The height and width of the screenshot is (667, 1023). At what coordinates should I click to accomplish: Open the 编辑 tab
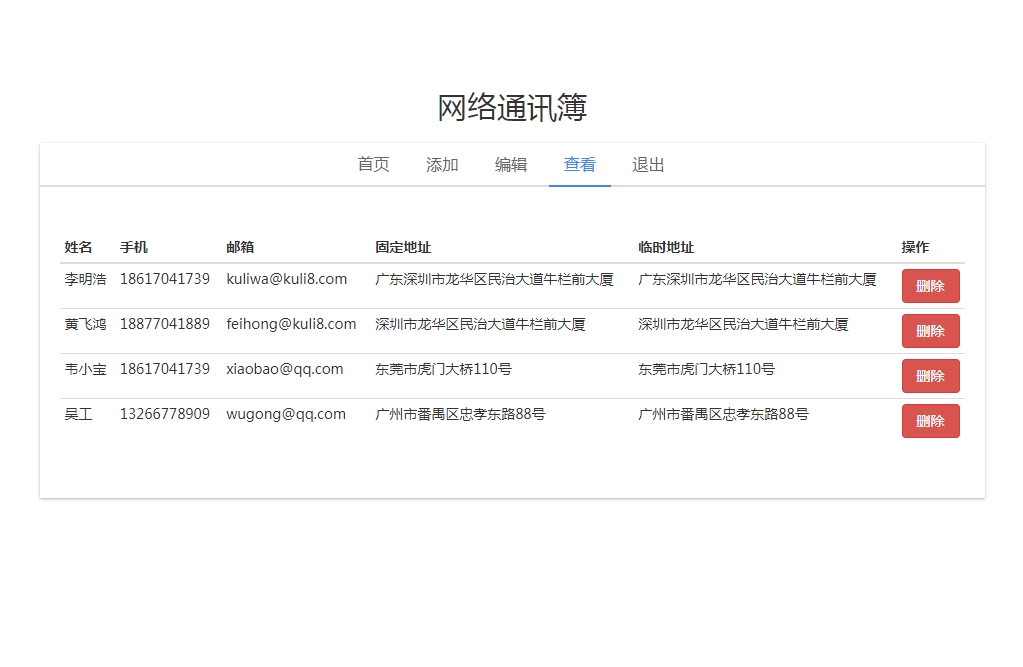[511, 165]
